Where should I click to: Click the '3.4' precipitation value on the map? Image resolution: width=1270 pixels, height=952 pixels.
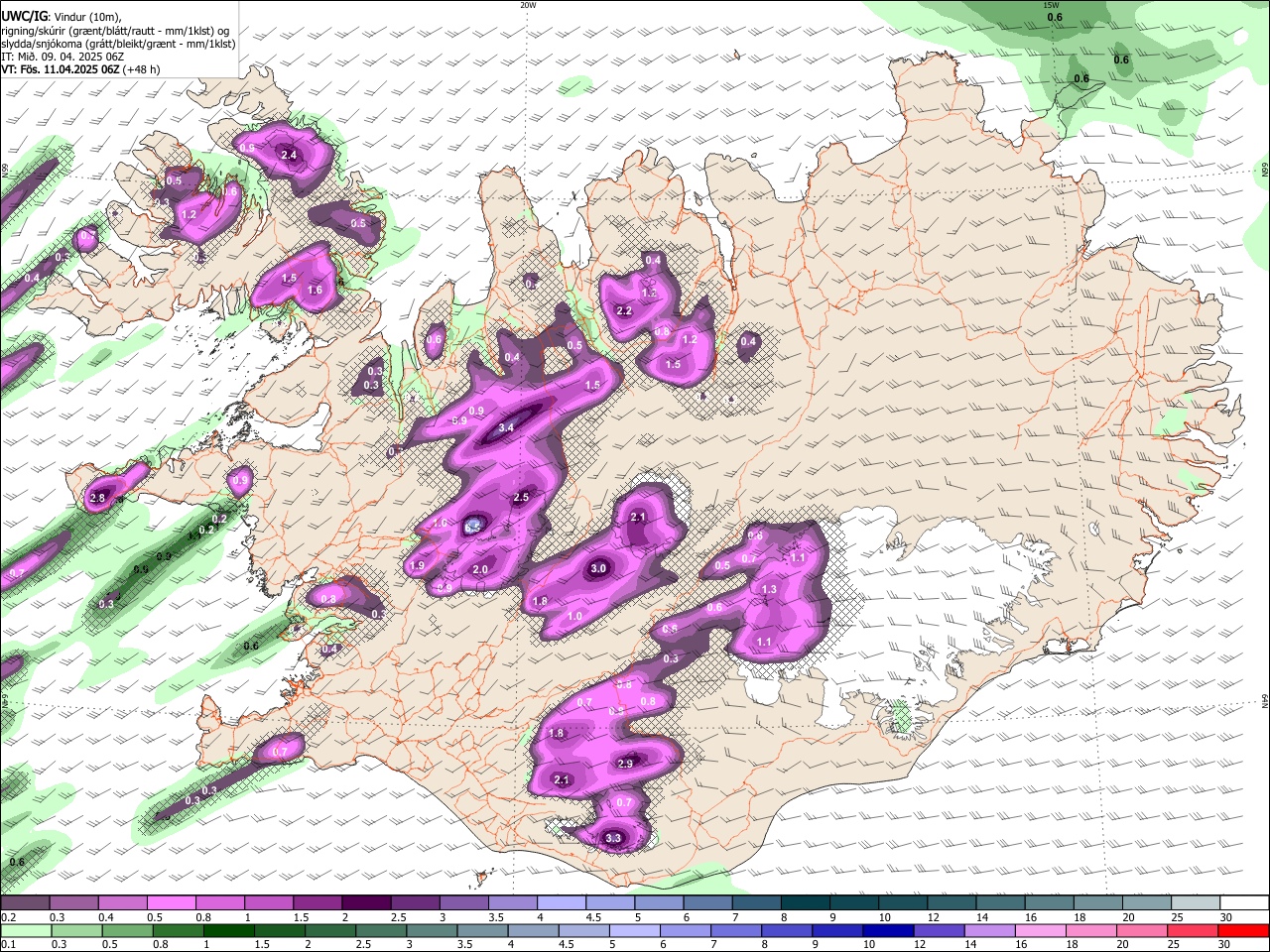(506, 428)
